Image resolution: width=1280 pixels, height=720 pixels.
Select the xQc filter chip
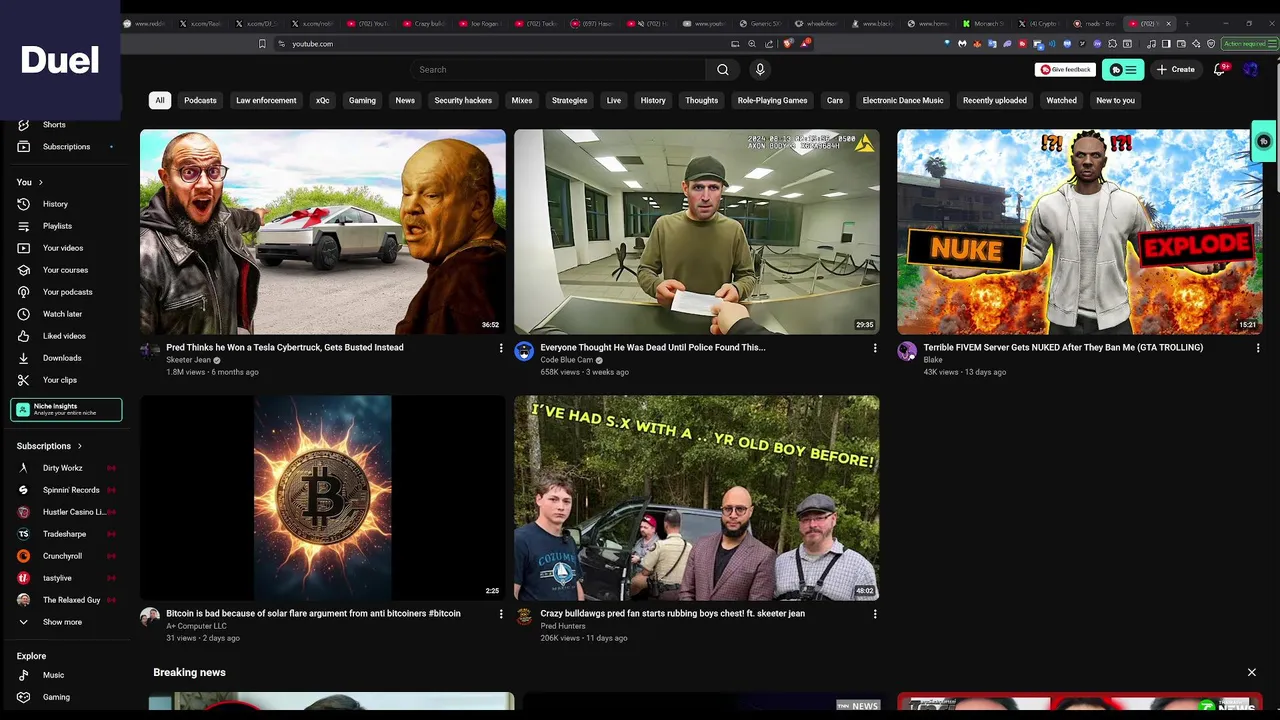(x=322, y=101)
